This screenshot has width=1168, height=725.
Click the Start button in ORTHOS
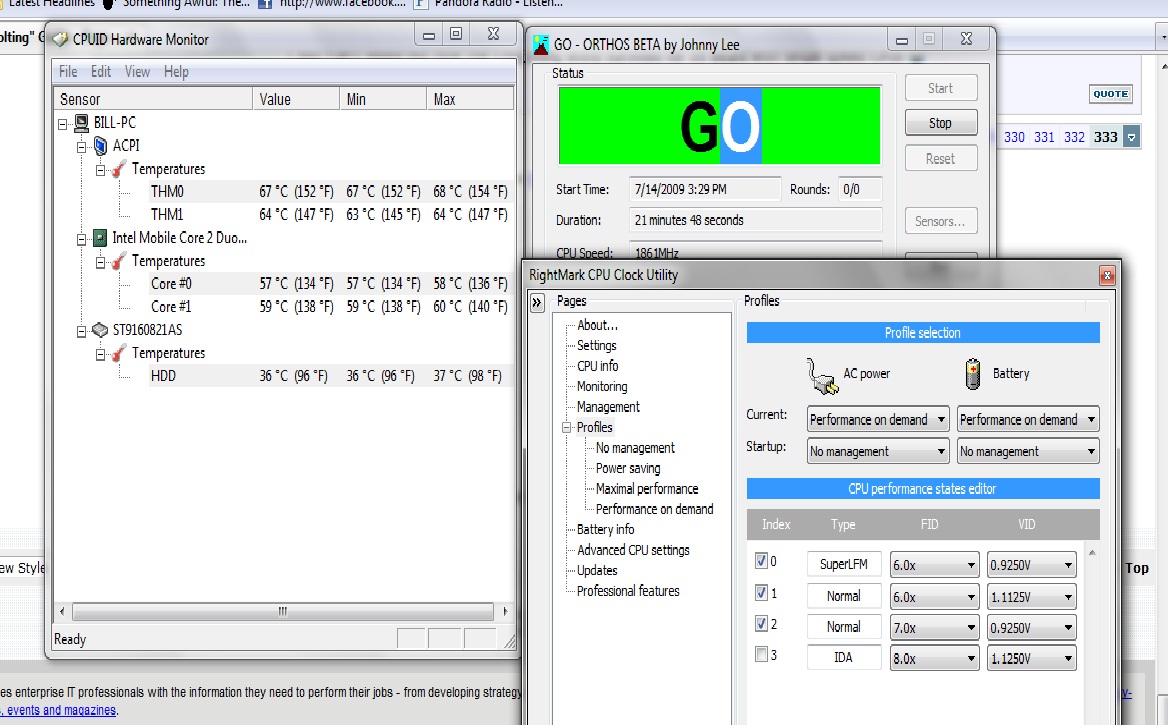tap(941, 88)
